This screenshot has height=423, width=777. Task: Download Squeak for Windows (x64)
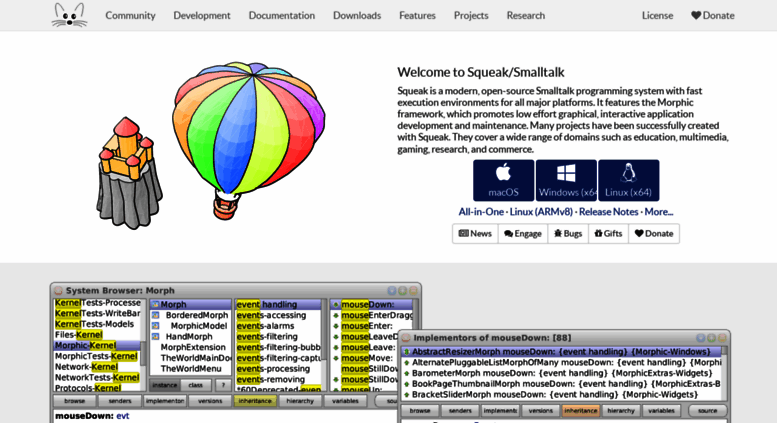tap(566, 180)
